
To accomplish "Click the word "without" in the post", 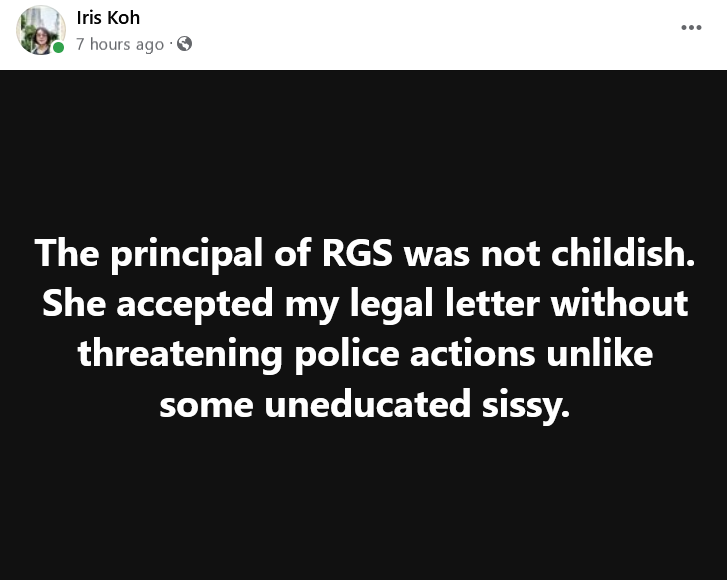I will point(622,303).
